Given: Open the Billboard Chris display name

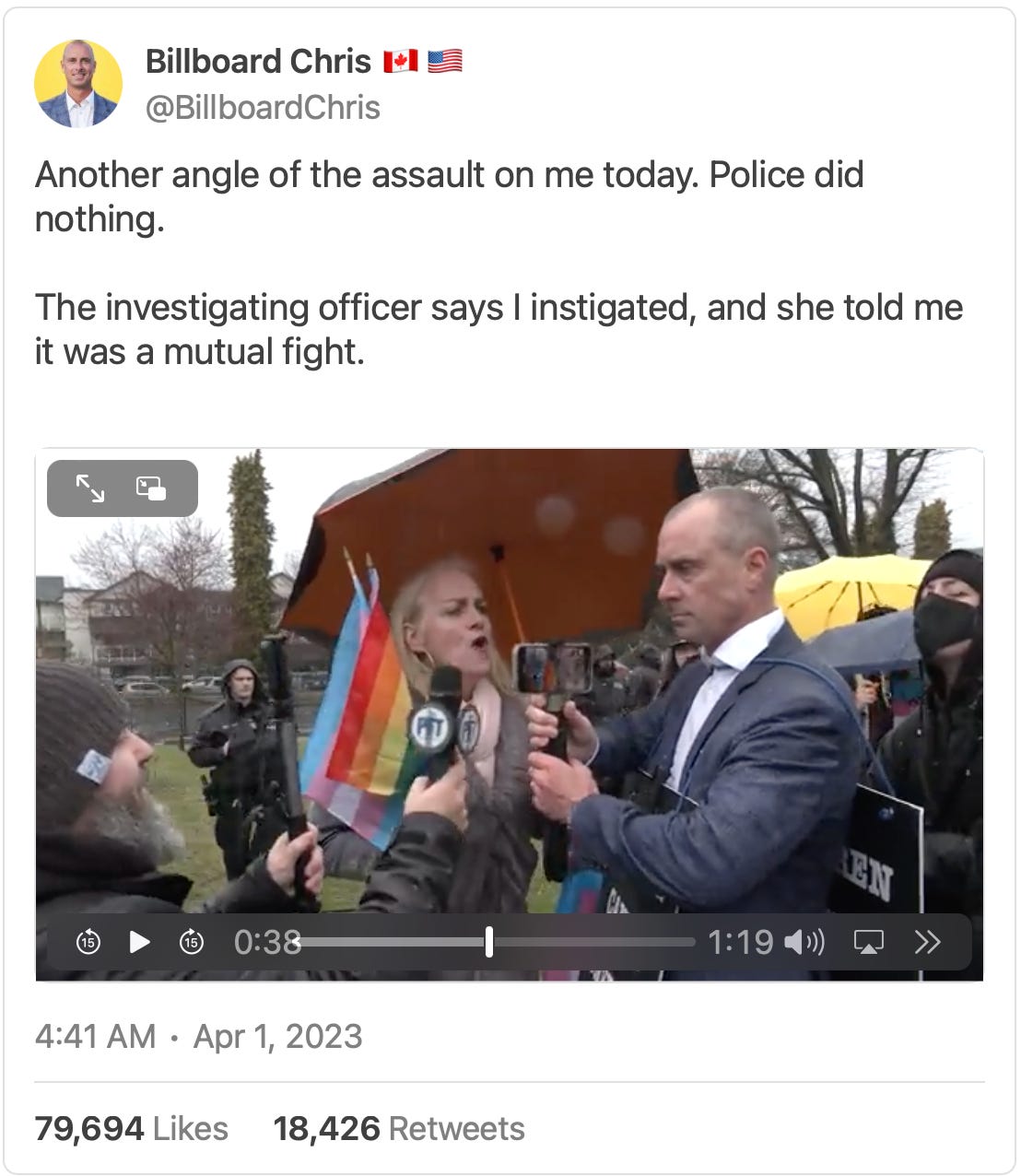Looking at the screenshot, I should click(258, 61).
